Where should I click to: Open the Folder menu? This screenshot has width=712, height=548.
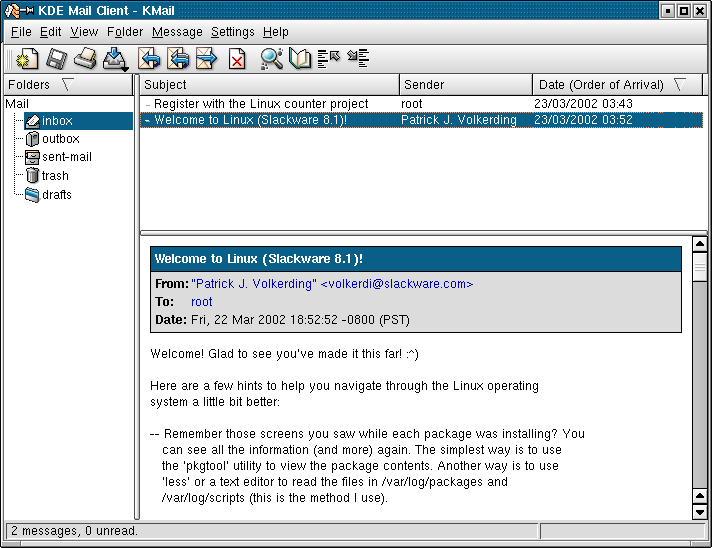[x=125, y=32]
